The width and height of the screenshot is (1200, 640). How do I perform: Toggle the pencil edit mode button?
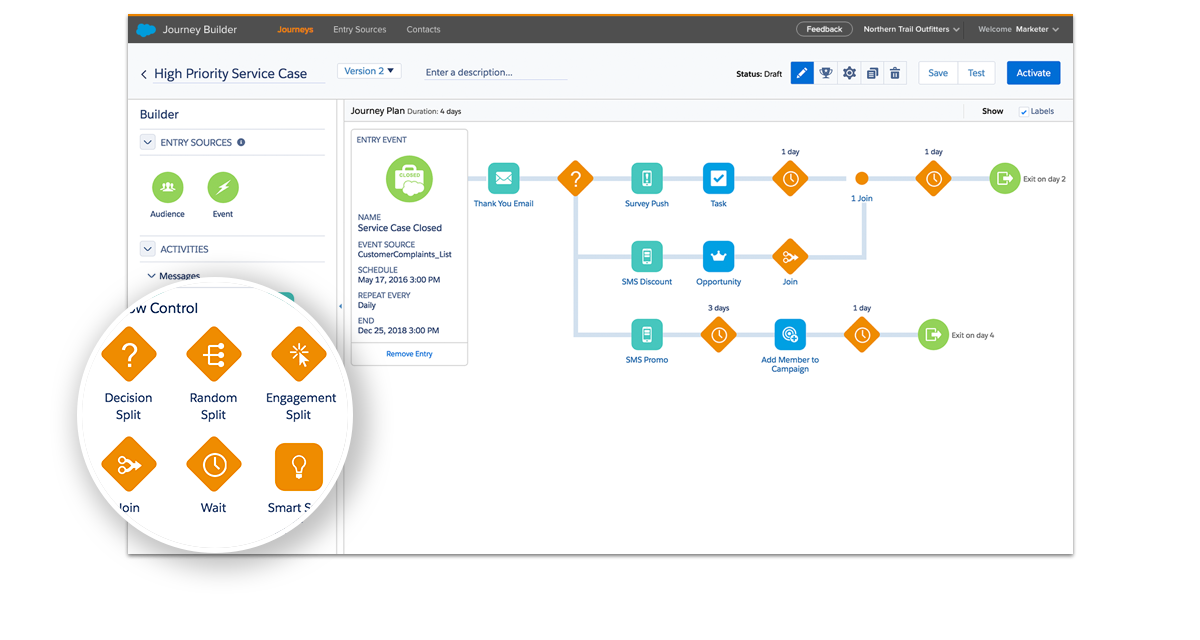(802, 73)
